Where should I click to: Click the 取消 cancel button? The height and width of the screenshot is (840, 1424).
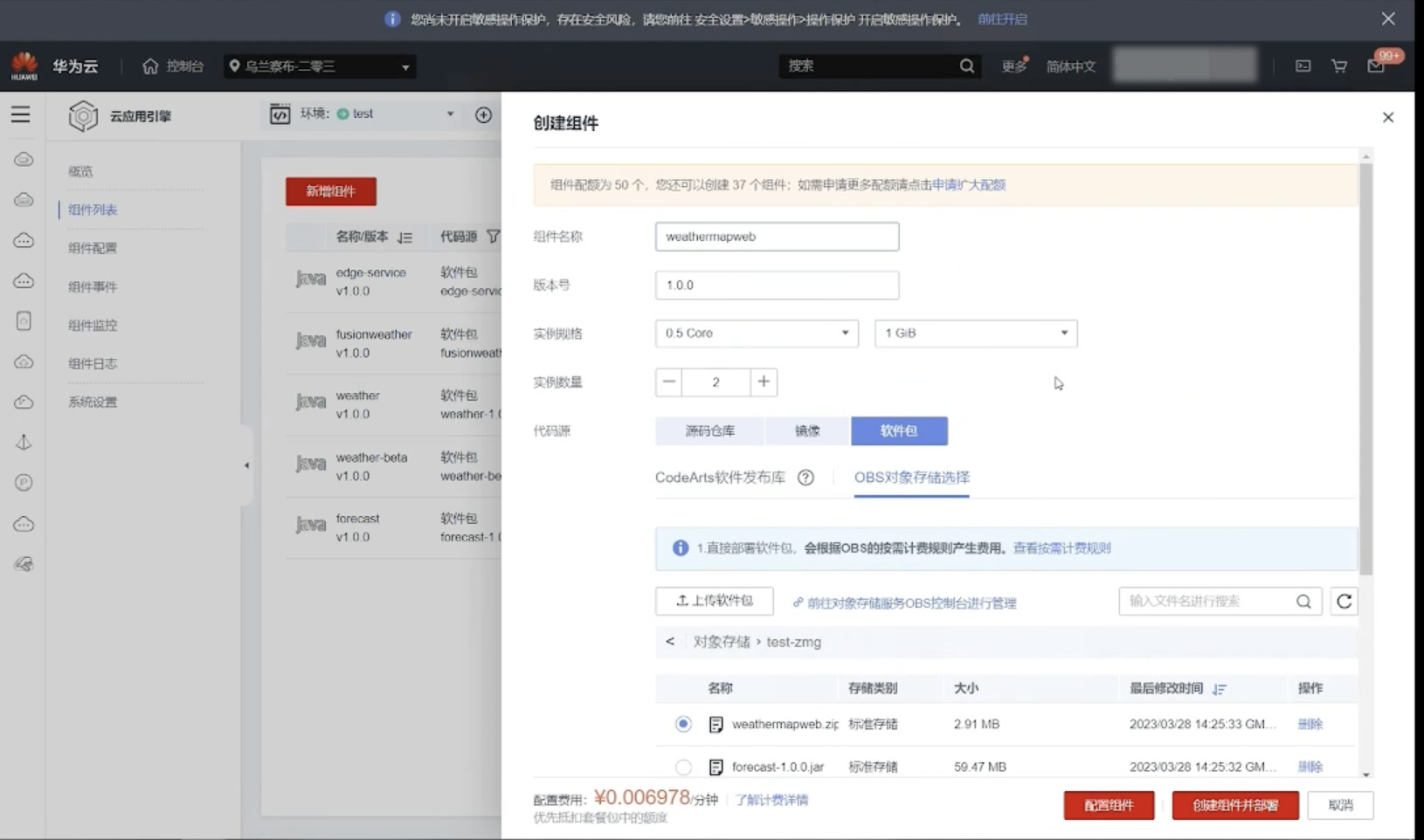click(x=1340, y=805)
